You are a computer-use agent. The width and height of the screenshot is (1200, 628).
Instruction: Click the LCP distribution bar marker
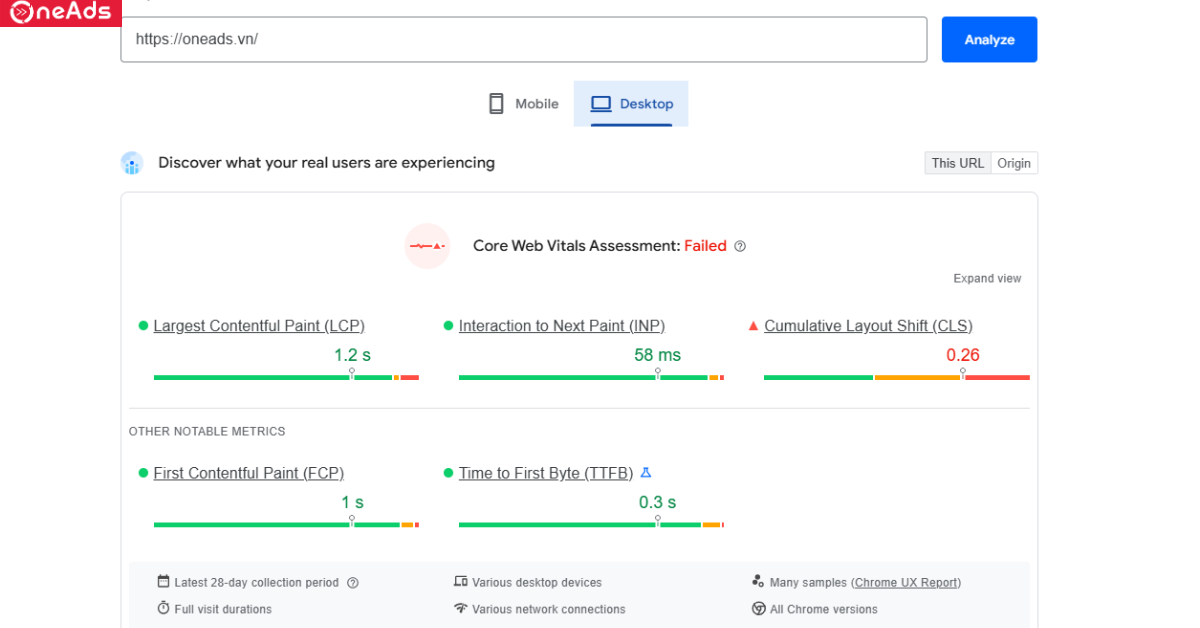351,373
